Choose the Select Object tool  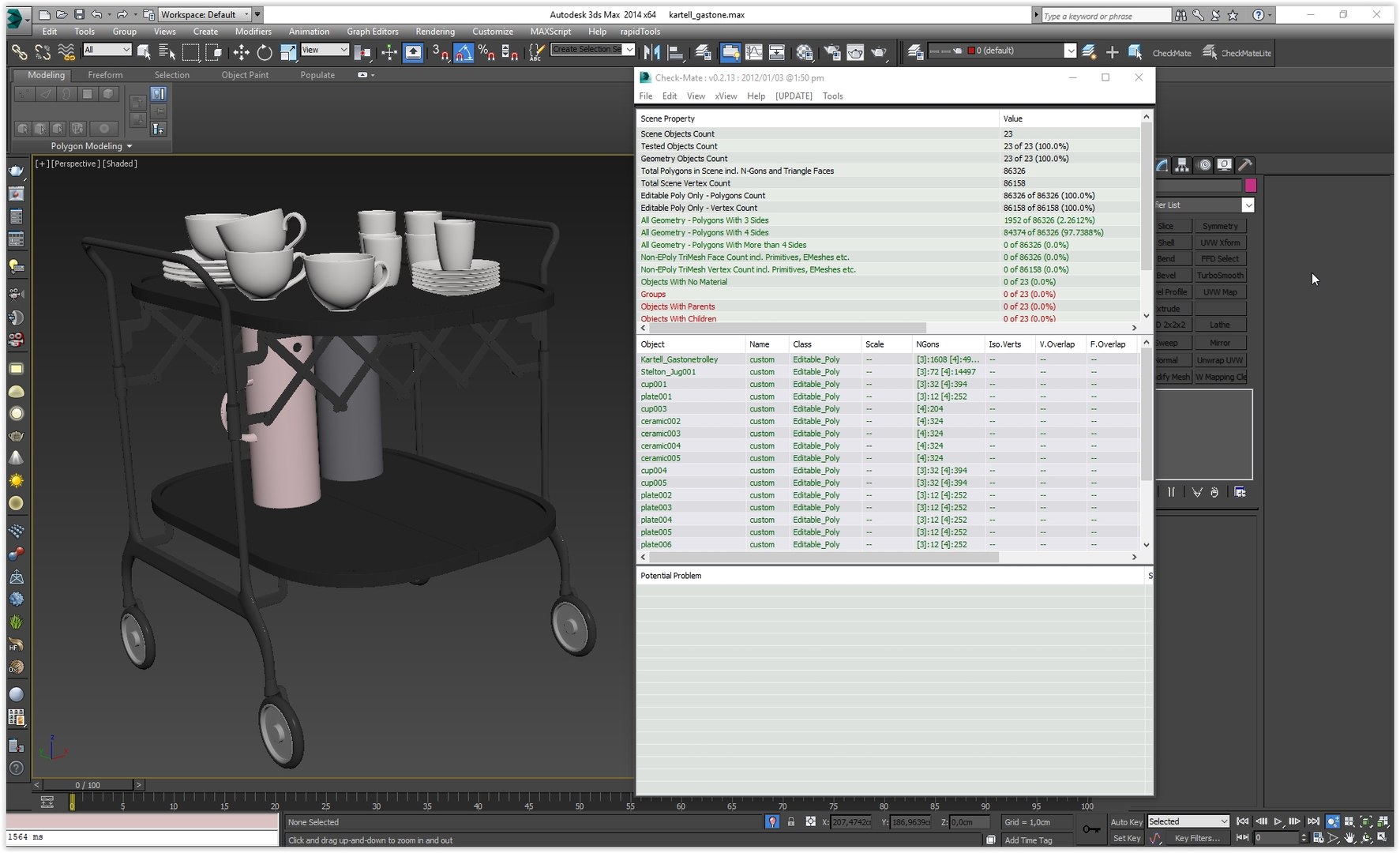[x=144, y=52]
